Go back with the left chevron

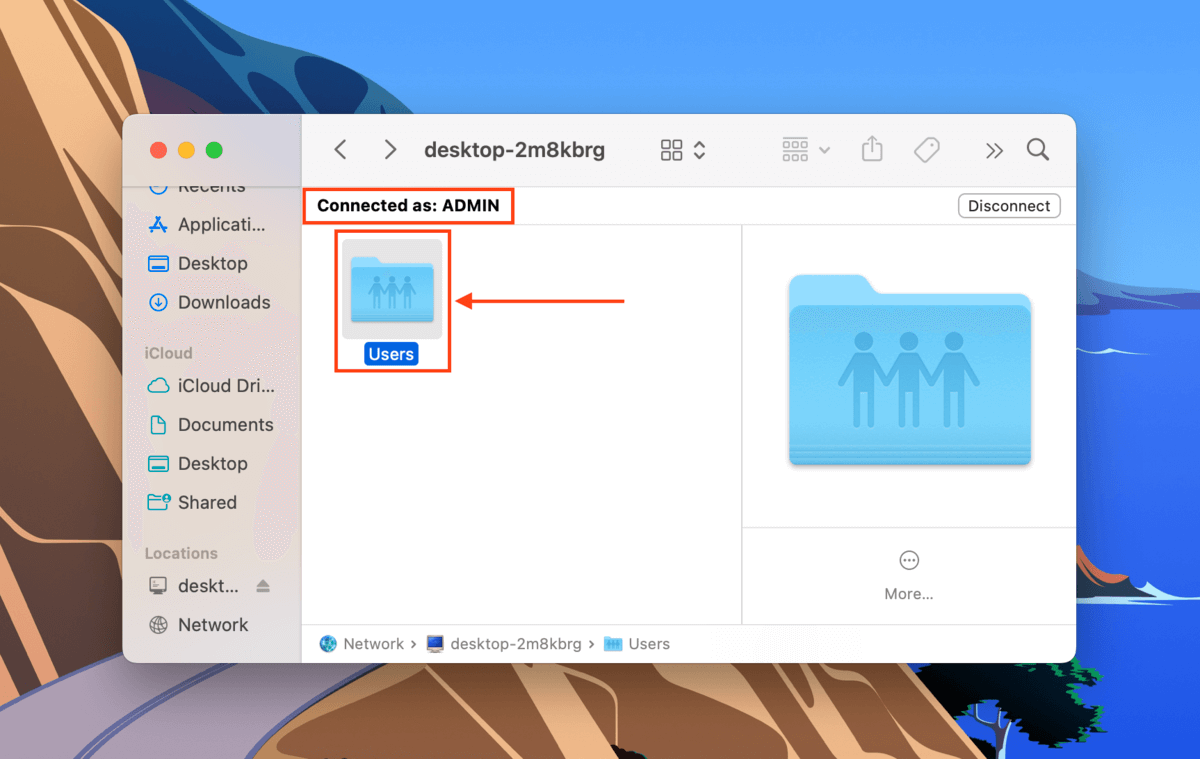[340, 150]
